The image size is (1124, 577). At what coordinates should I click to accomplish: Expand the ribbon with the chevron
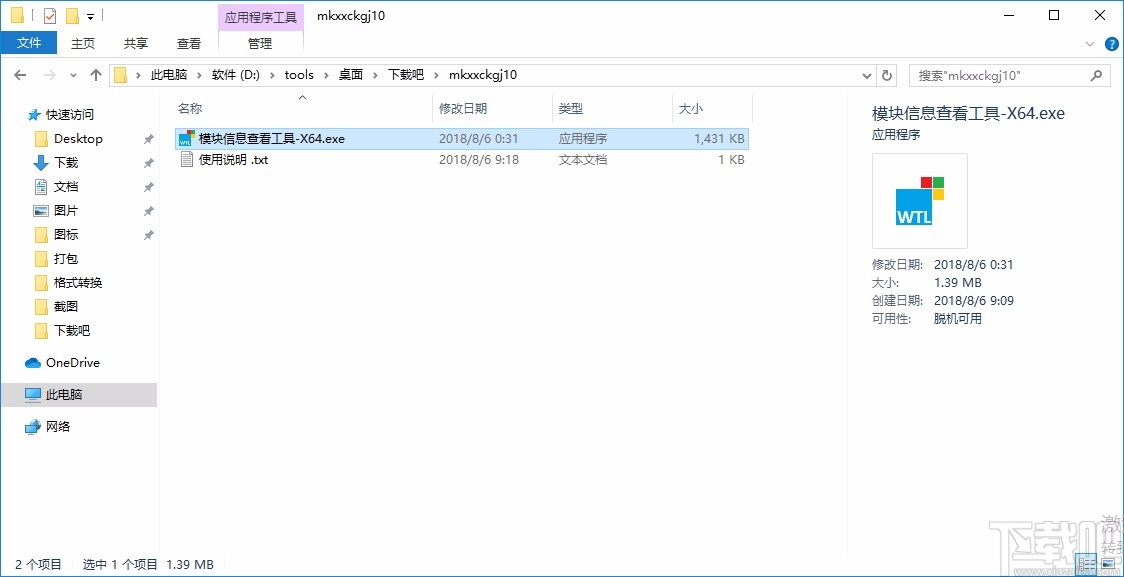coord(1090,44)
